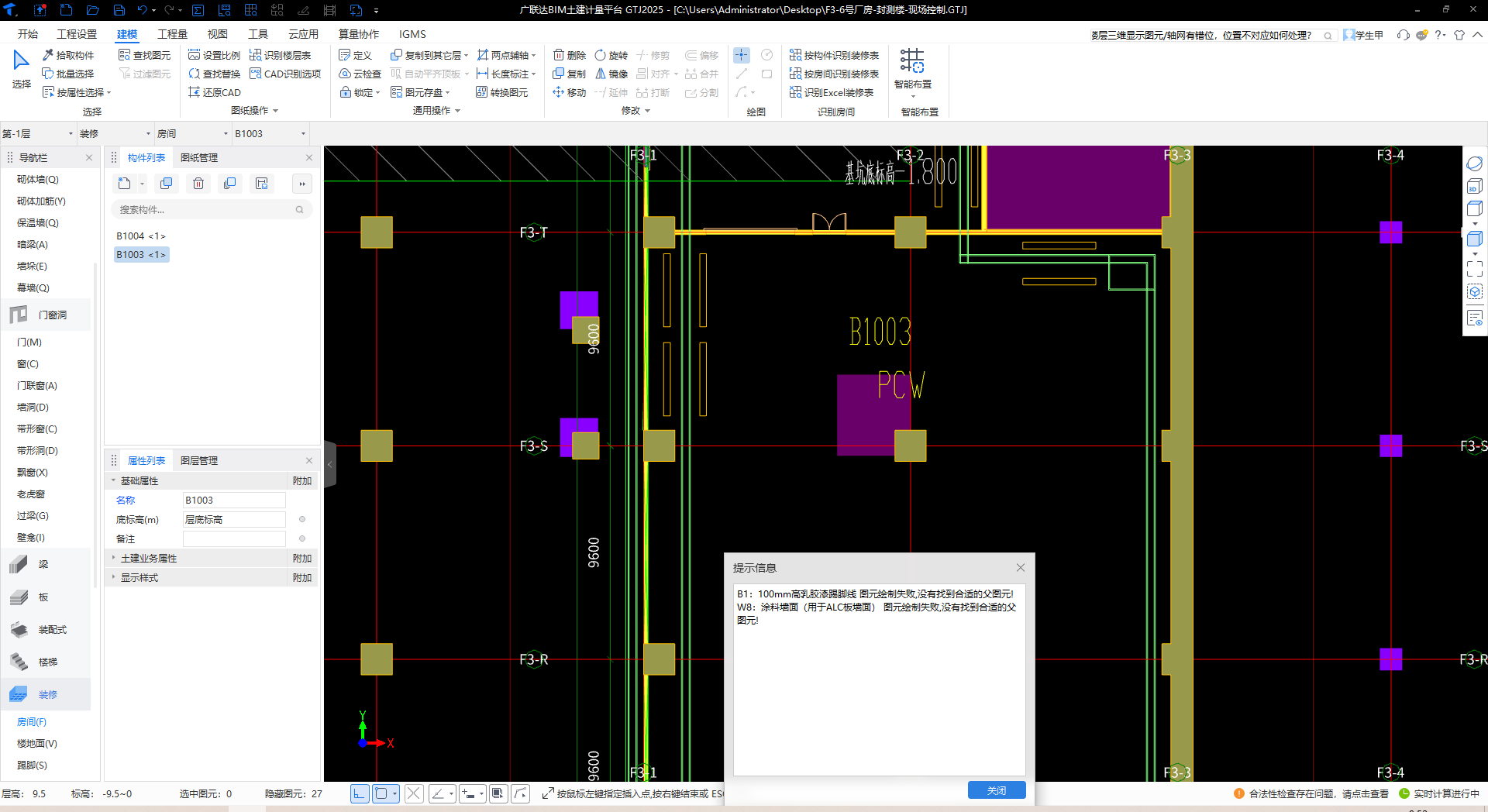Open the floor dropdown showing 第-1层

click(37, 133)
